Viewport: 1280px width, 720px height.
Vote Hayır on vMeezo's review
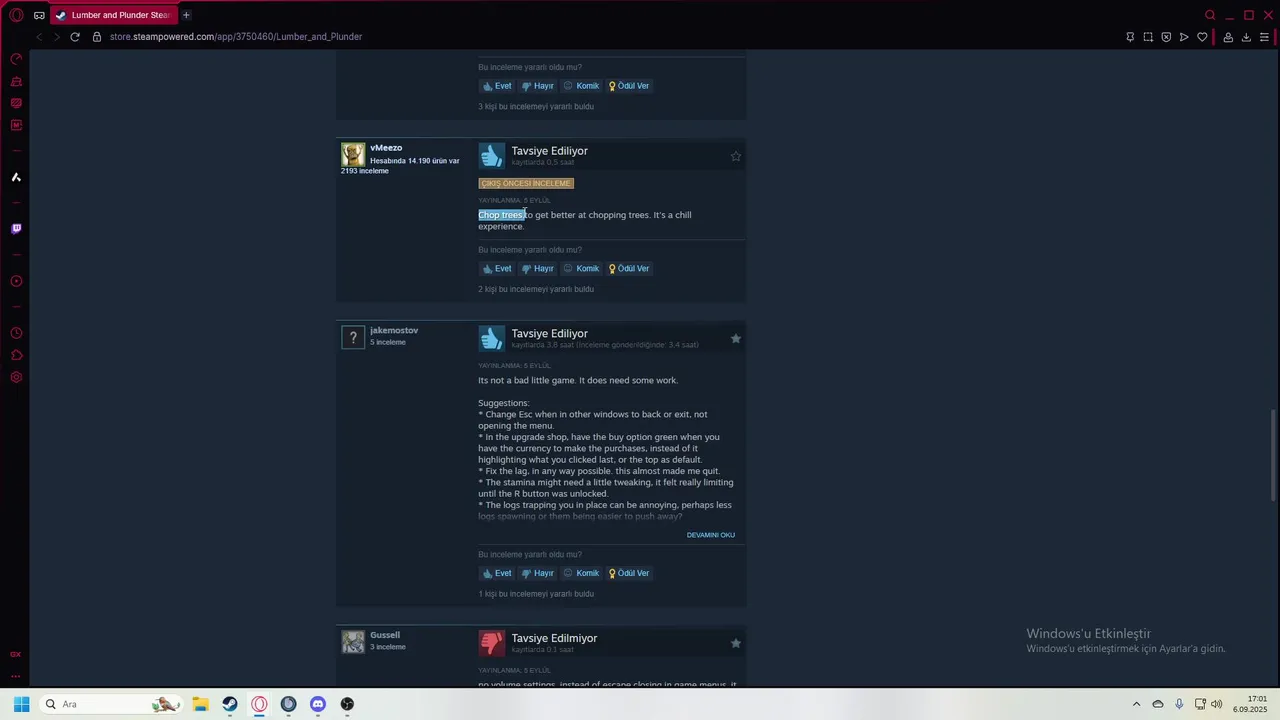coord(538,268)
